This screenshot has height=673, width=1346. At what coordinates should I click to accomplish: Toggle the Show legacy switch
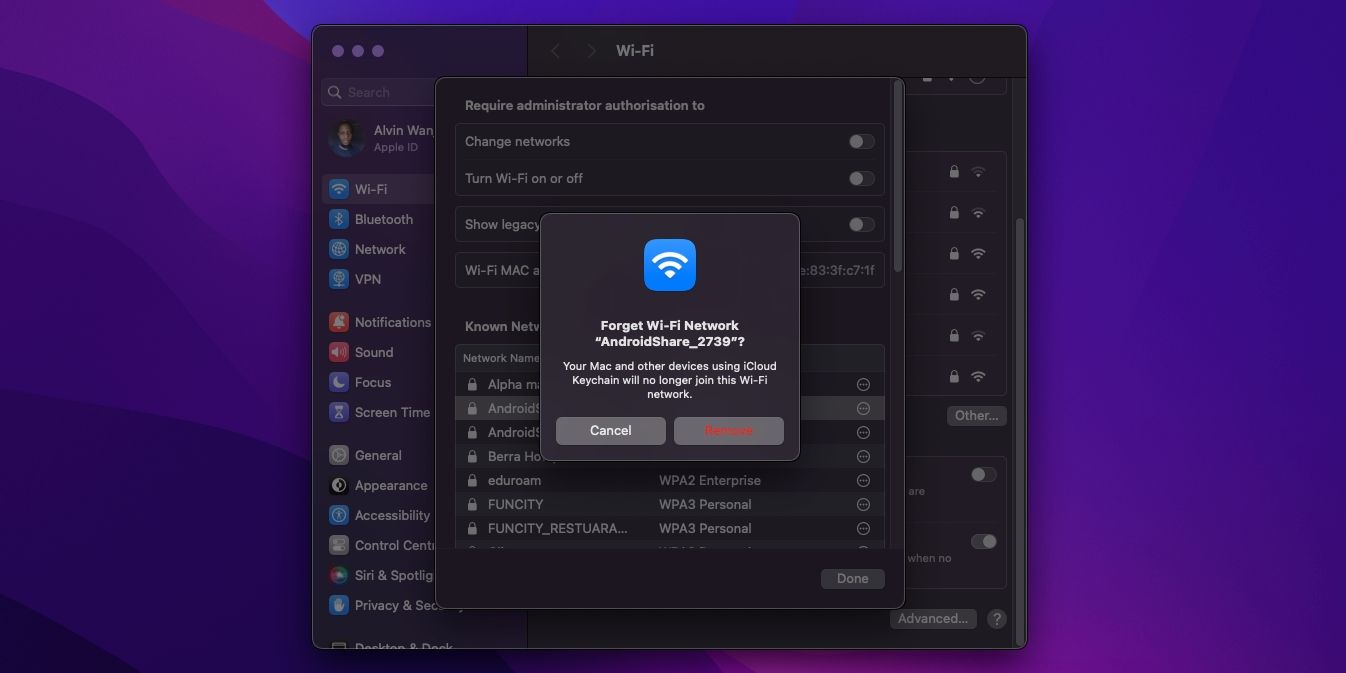860,224
